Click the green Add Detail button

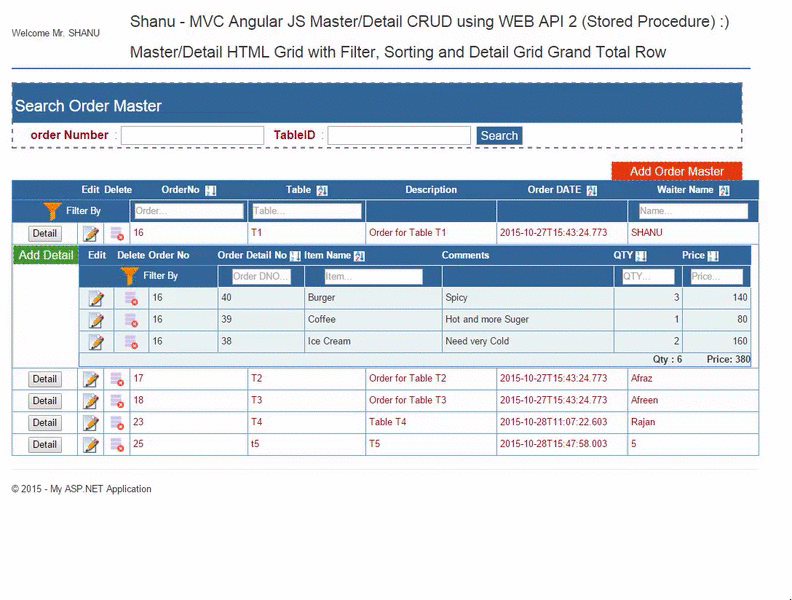[x=46, y=256]
